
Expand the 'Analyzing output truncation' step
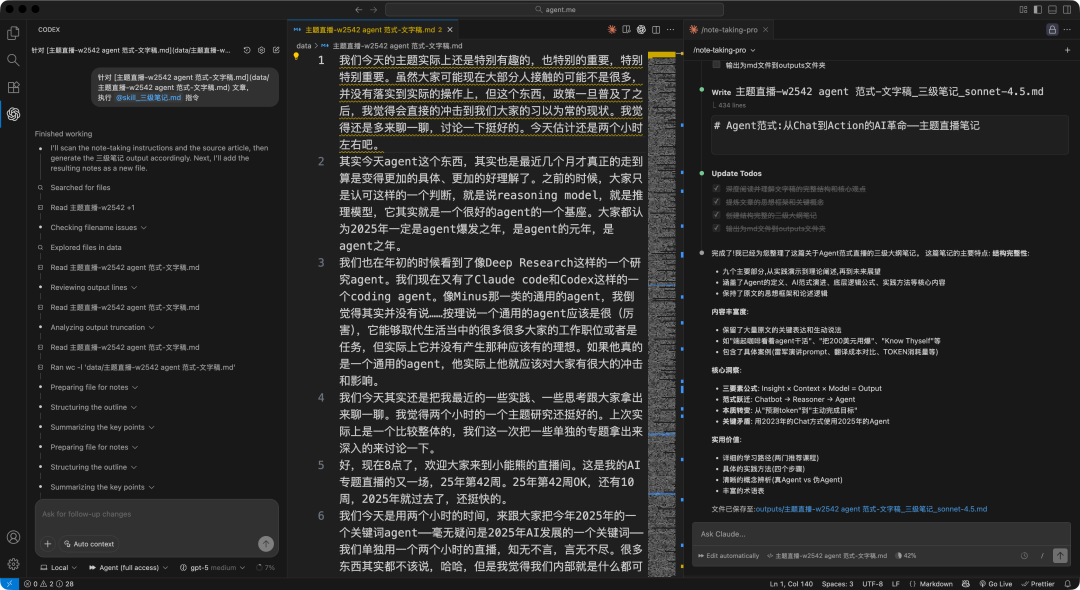tap(102, 327)
